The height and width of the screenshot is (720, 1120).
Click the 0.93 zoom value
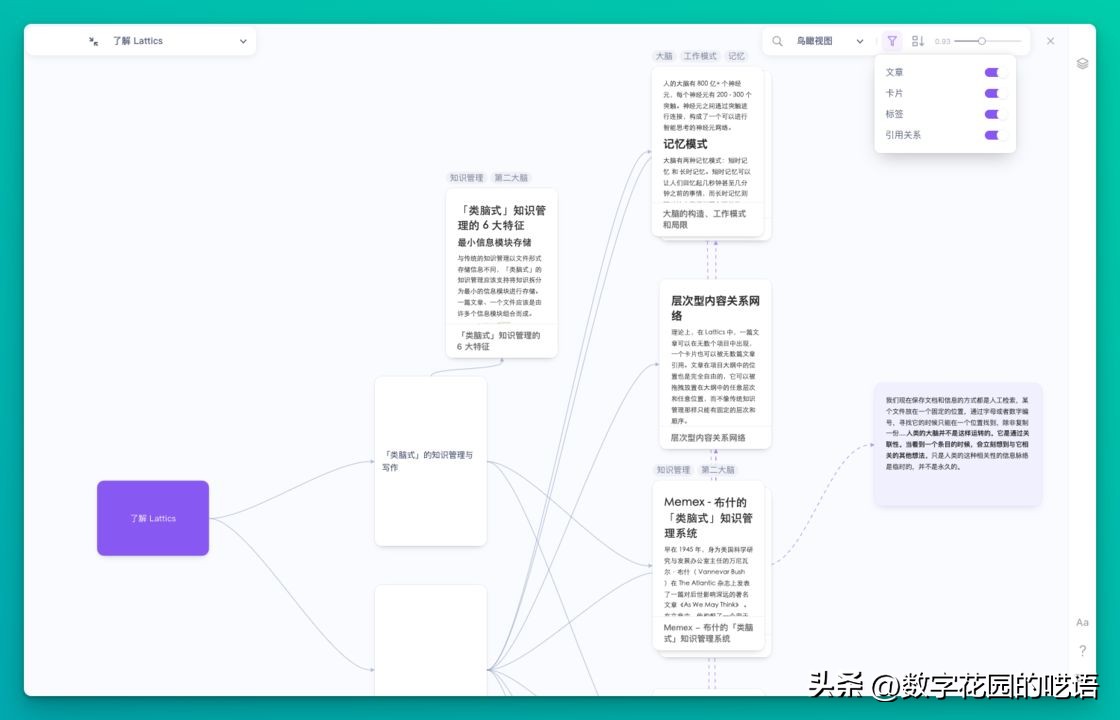pyautogui.click(x=942, y=41)
